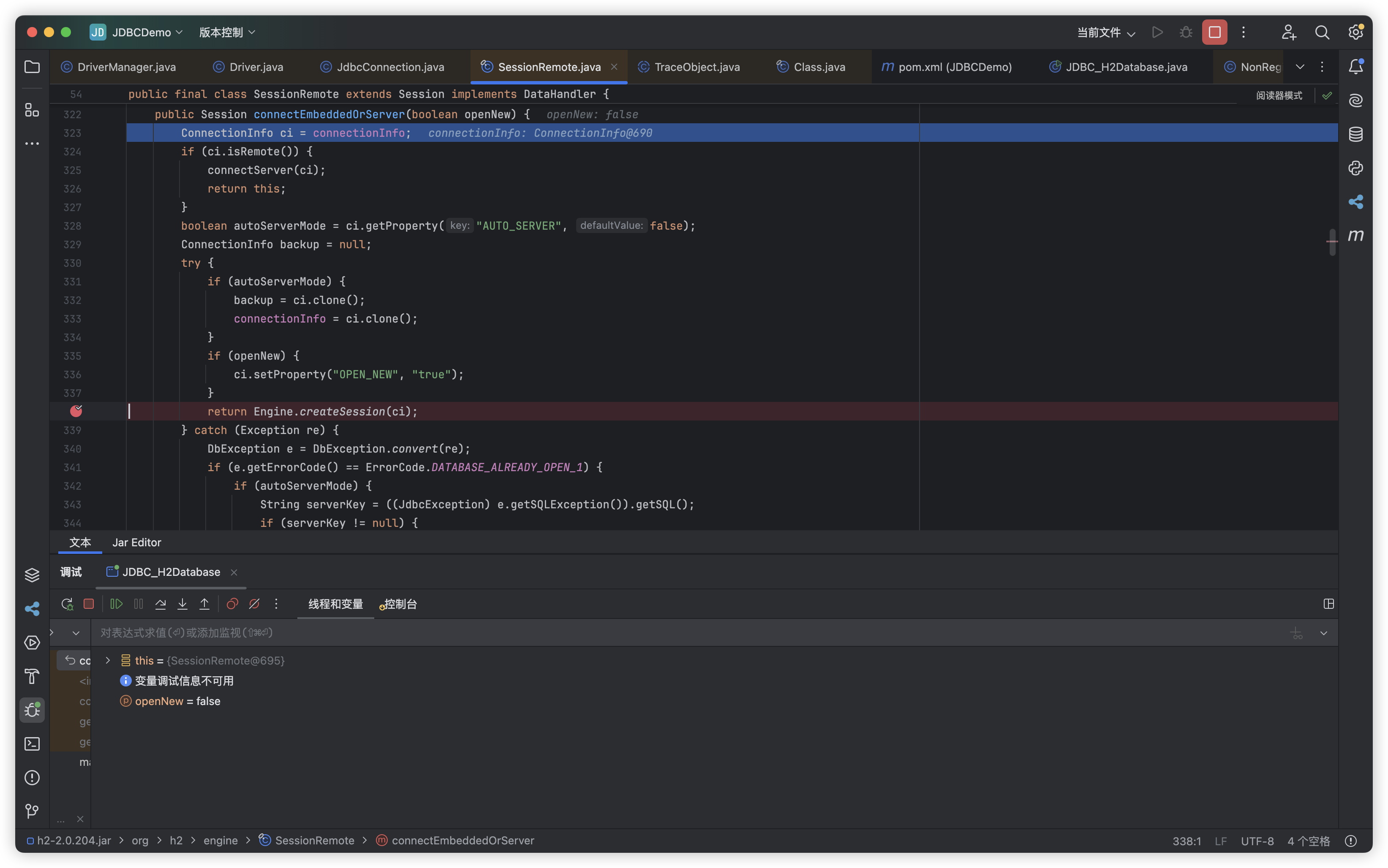Expand the hidden frames panel arrow
Screen dimensions: 1388x868
[52, 632]
